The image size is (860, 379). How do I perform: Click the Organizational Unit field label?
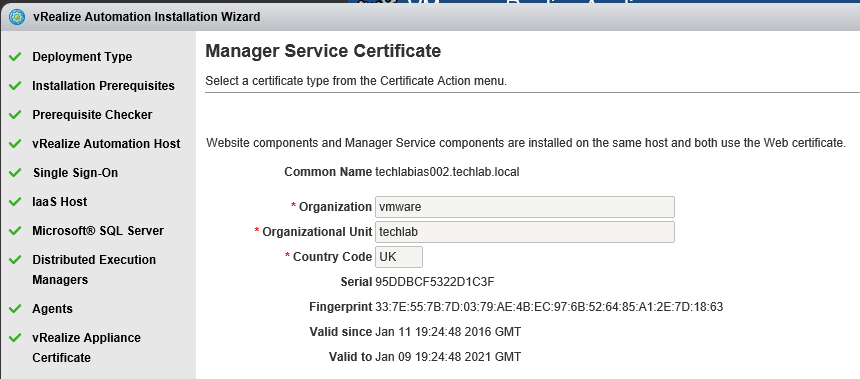317,232
